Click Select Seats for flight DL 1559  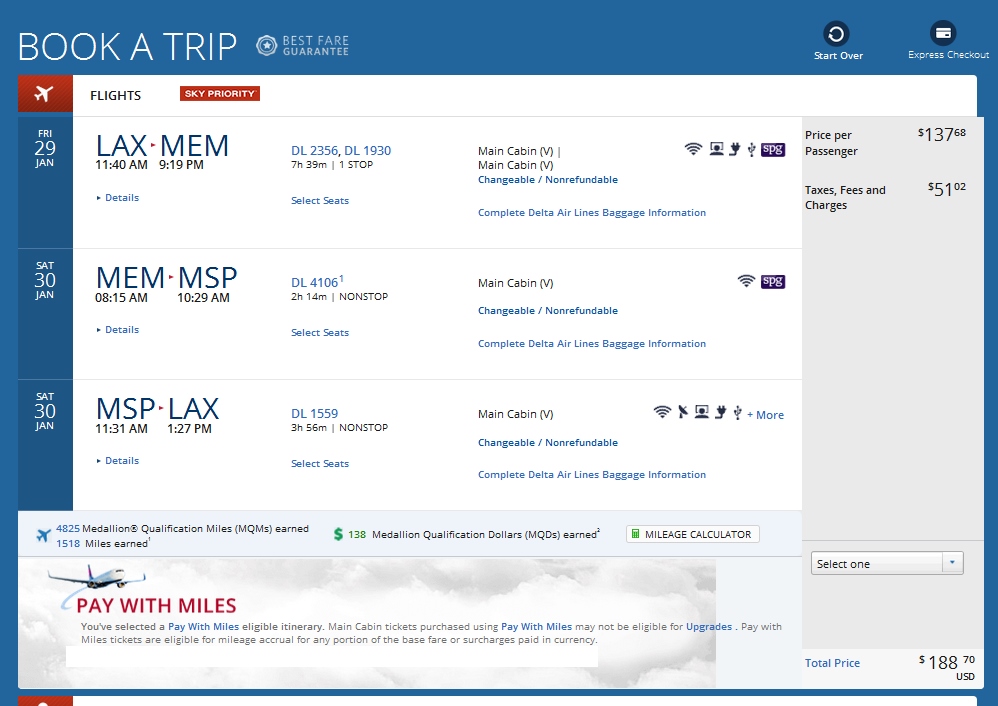pyautogui.click(x=320, y=464)
